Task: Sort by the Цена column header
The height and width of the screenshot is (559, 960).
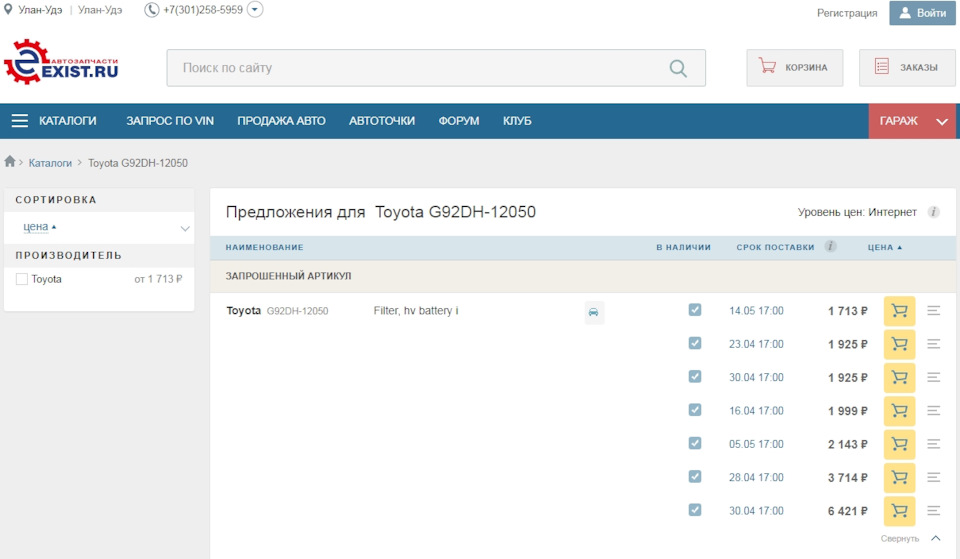Action: pyautogui.click(x=884, y=247)
